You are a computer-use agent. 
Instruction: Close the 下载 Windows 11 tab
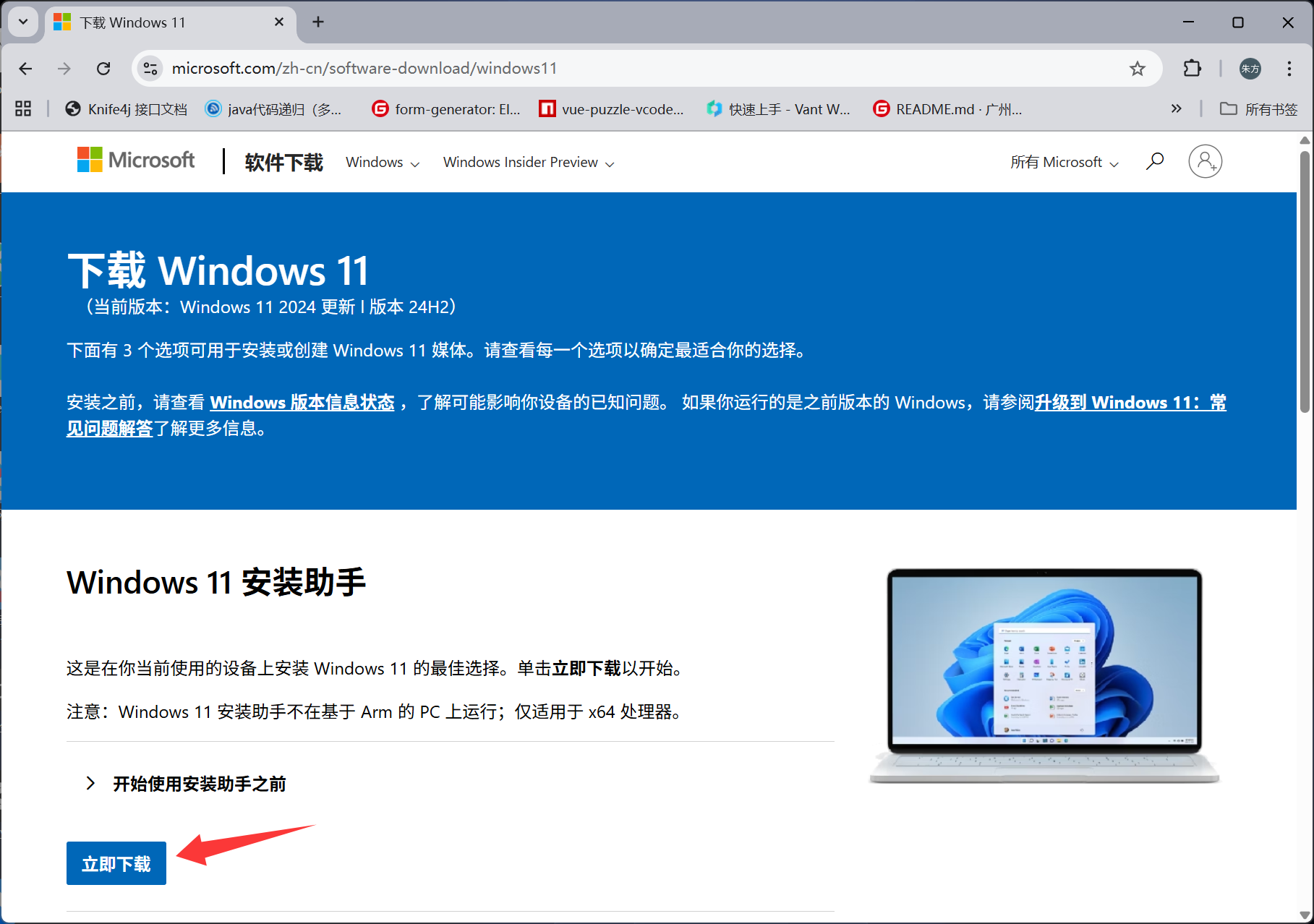[279, 22]
